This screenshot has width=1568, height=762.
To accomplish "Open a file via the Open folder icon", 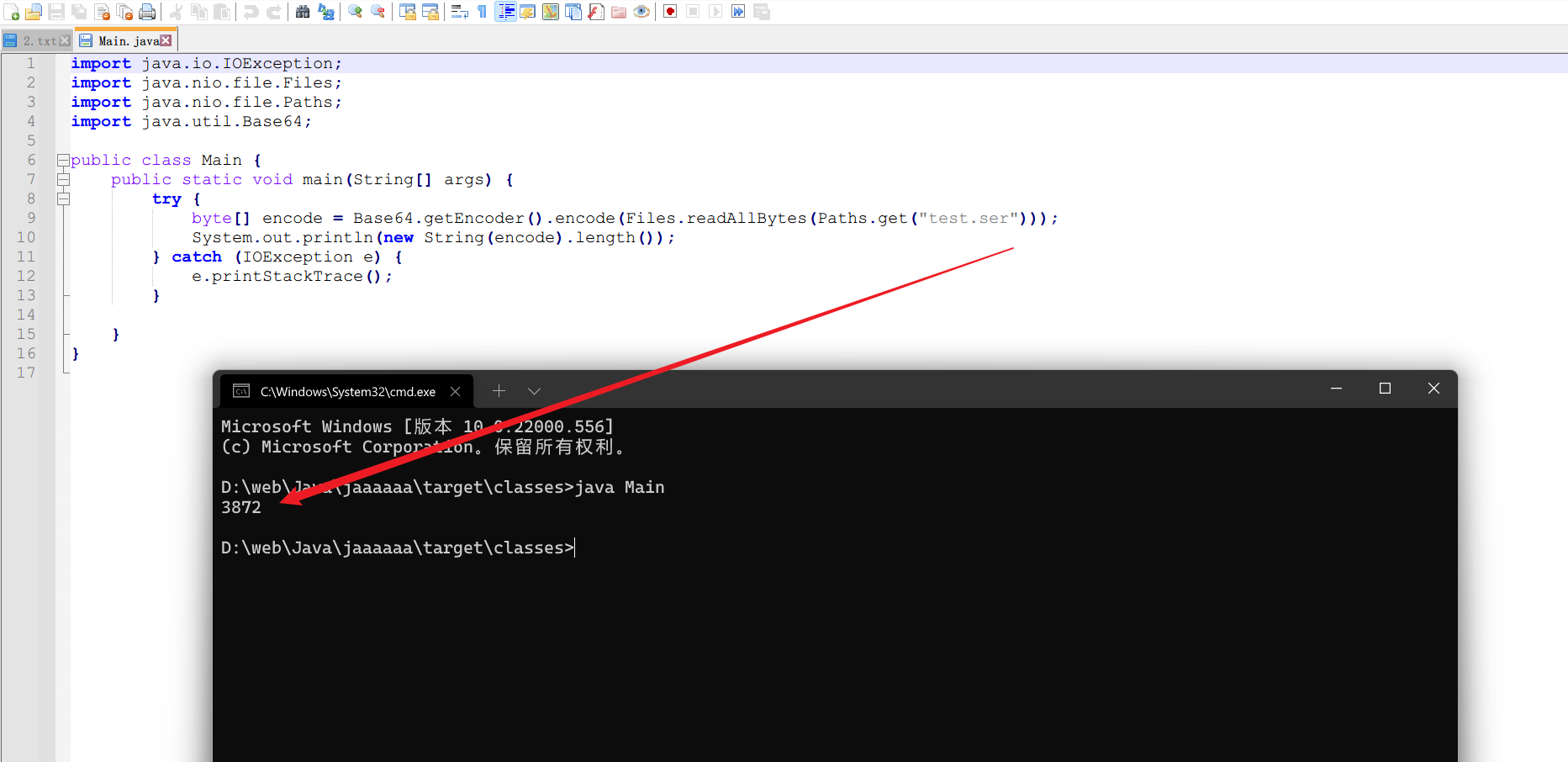I will [34, 12].
